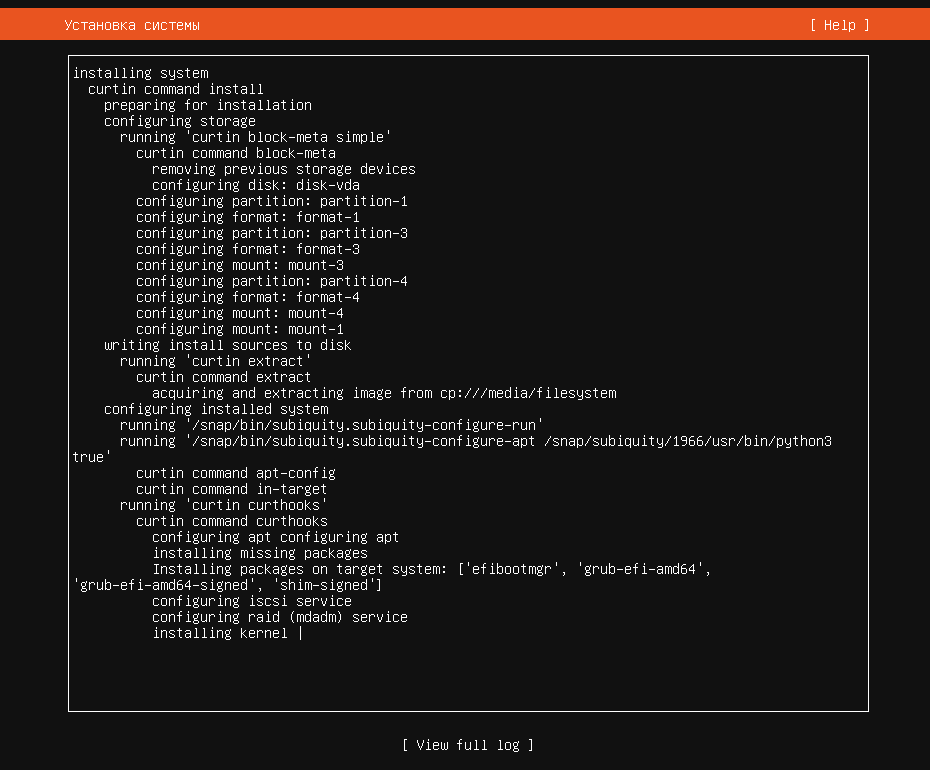Image resolution: width=930 pixels, height=770 pixels.
Task: Click the 'configuring storage' log line
Action: 180,121
